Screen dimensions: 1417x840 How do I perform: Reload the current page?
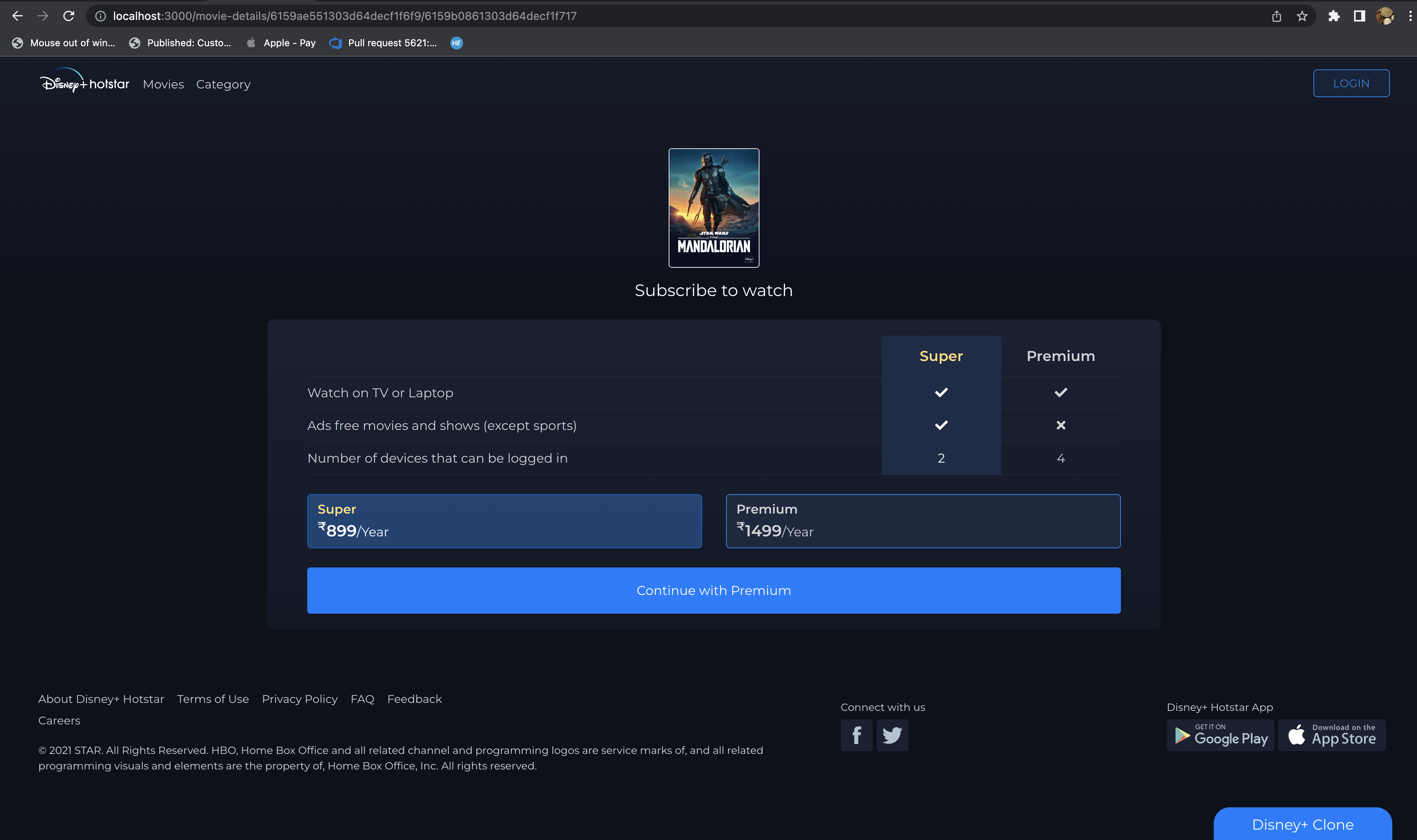[x=69, y=15]
